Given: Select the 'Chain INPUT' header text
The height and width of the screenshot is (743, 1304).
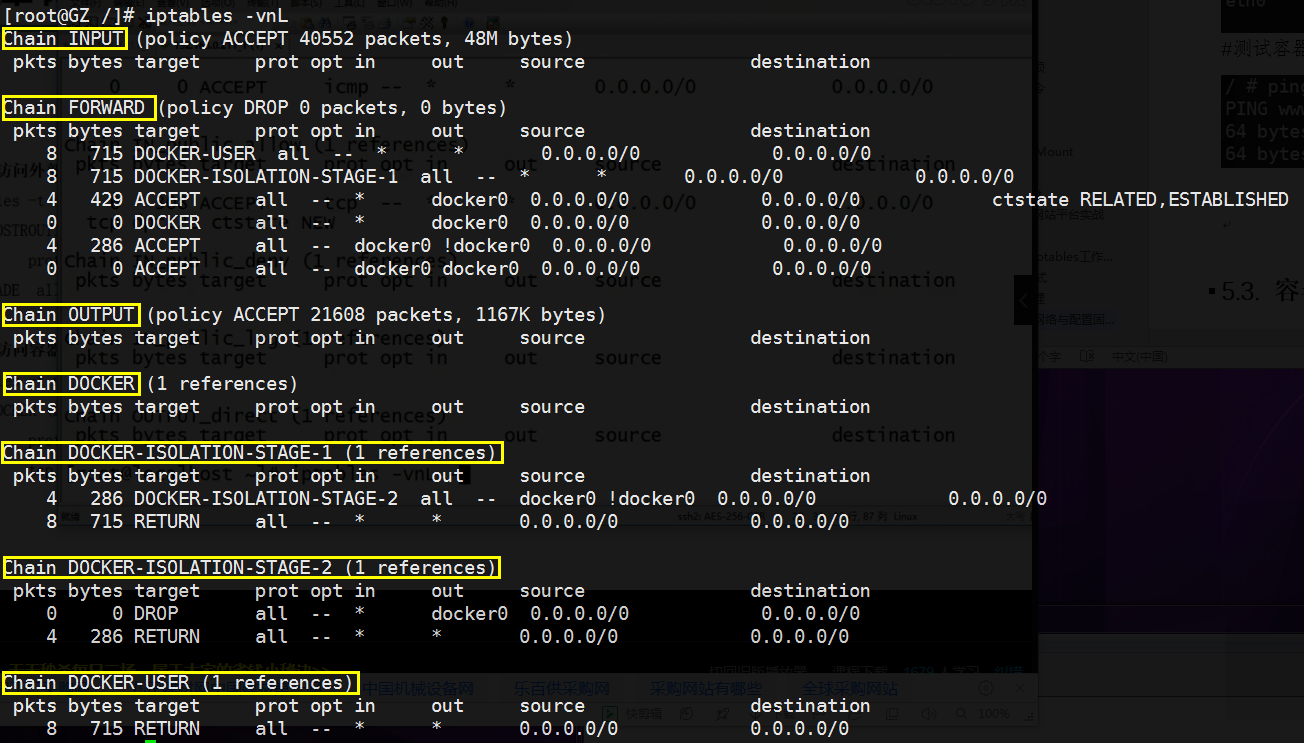Looking at the screenshot, I should [64, 39].
